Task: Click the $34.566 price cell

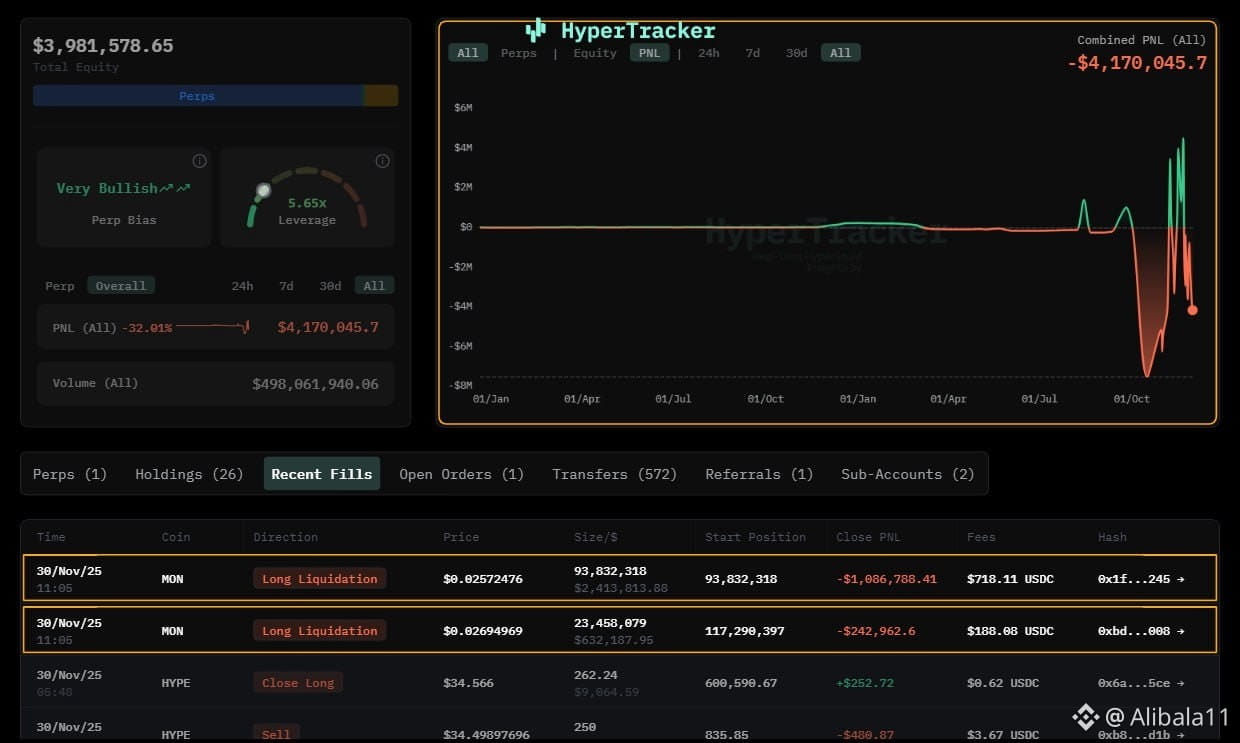Action: [x=468, y=683]
